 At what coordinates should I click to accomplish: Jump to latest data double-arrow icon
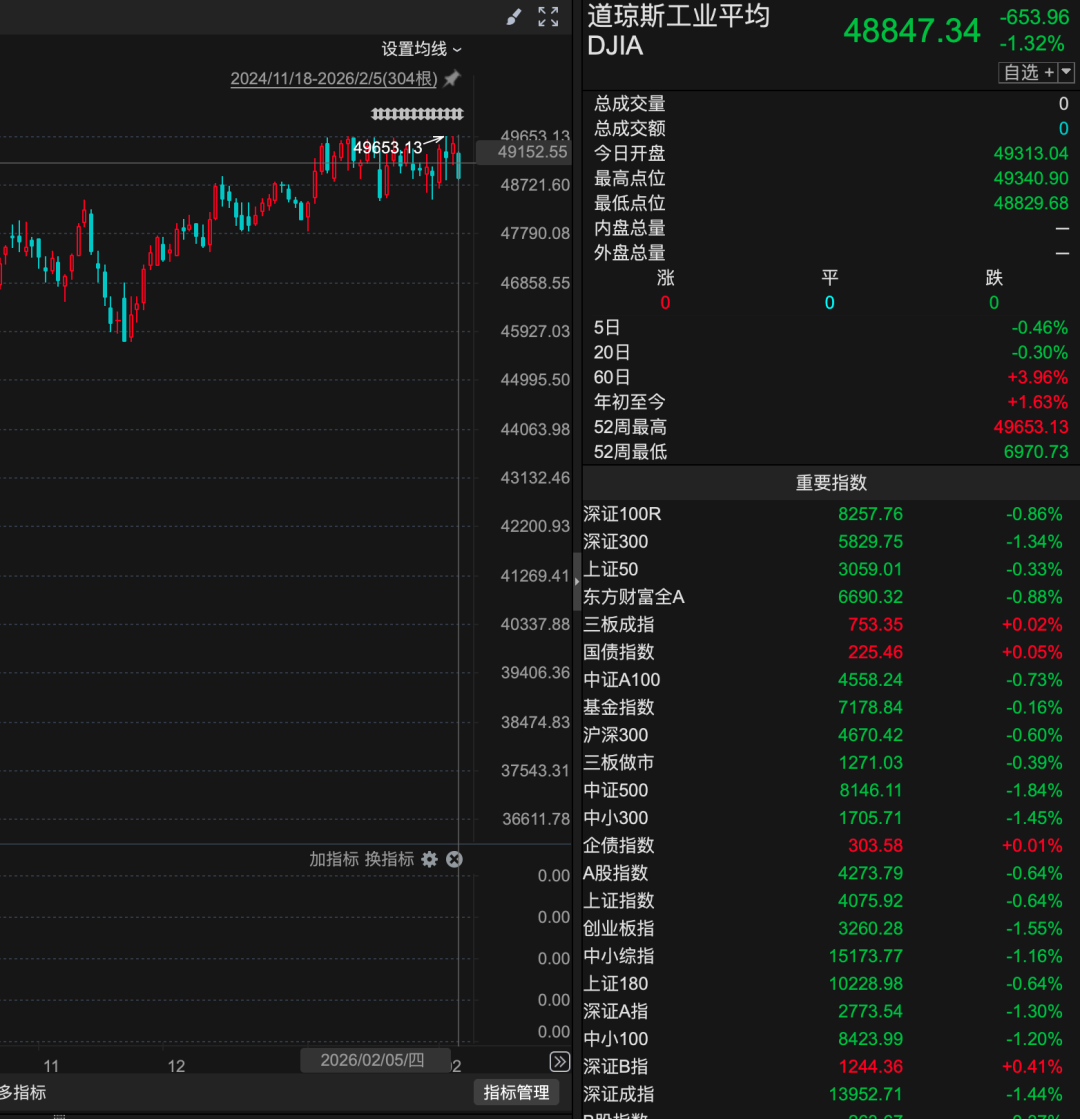pyautogui.click(x=560, y=1062)
